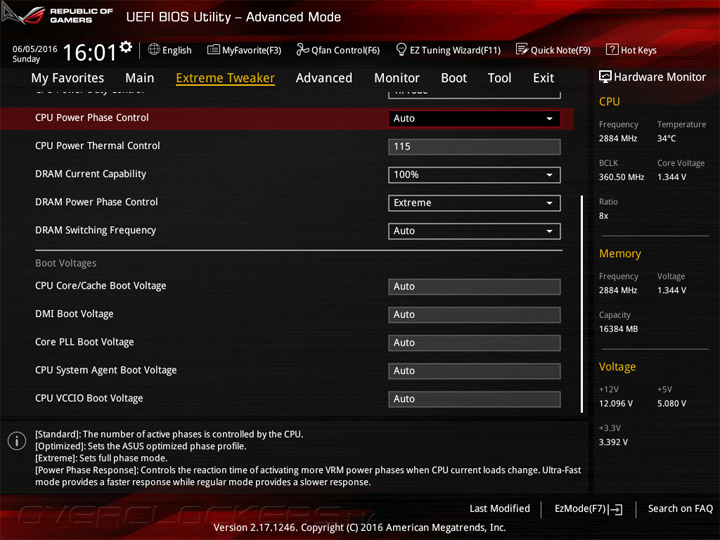The image size is (720, 540).
Task: Click the EzMode exit arrow icon
Action: (616, 509)
